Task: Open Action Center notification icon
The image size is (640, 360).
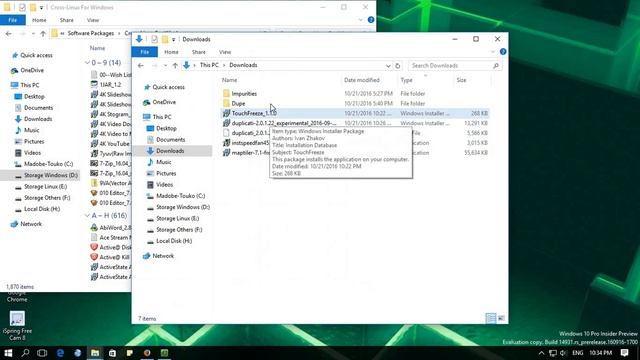Action: click(x=624, y=353)
